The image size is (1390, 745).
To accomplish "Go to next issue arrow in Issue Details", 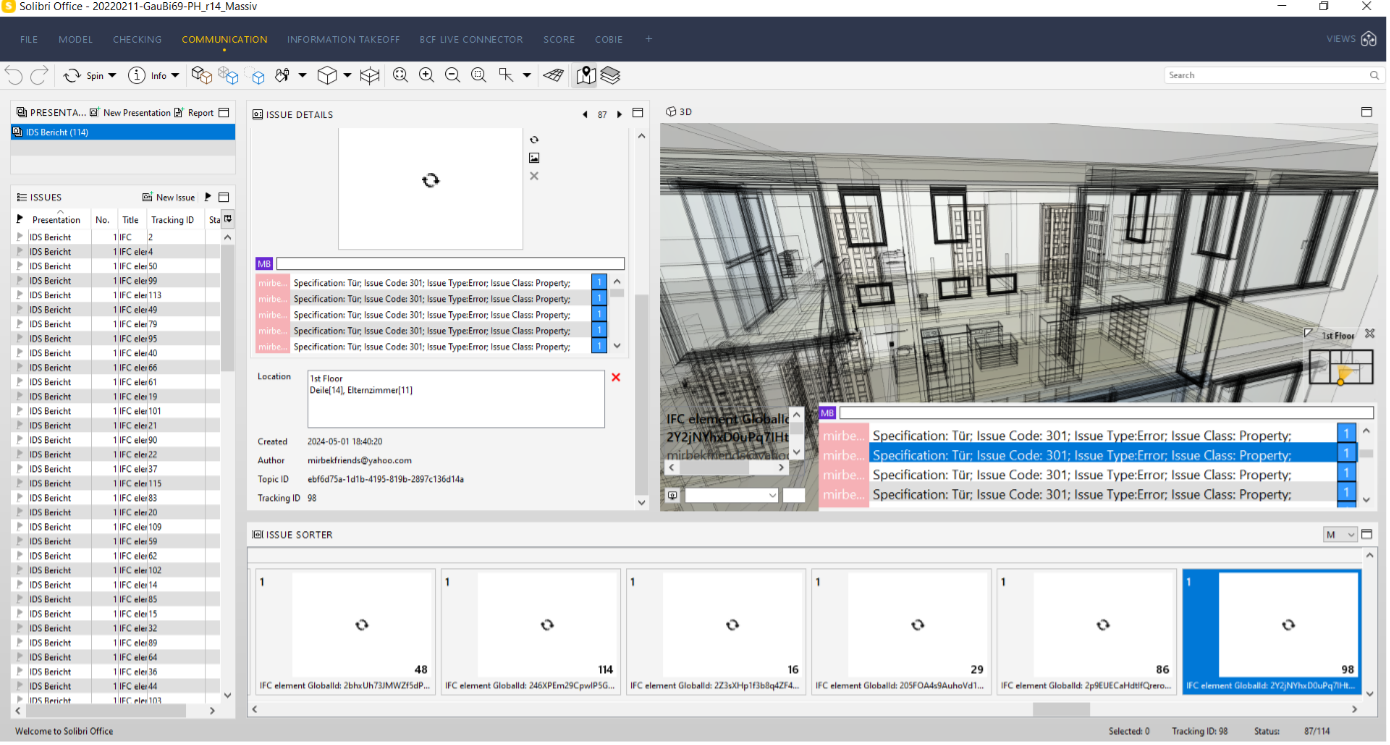I will [x=620, y=115].
